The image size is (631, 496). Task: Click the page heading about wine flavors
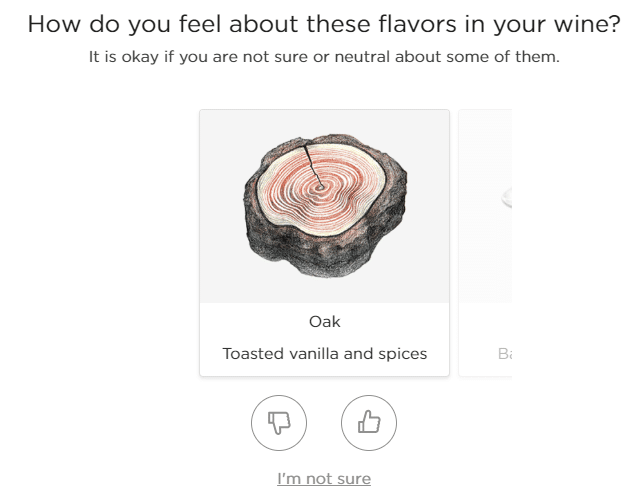324,24
